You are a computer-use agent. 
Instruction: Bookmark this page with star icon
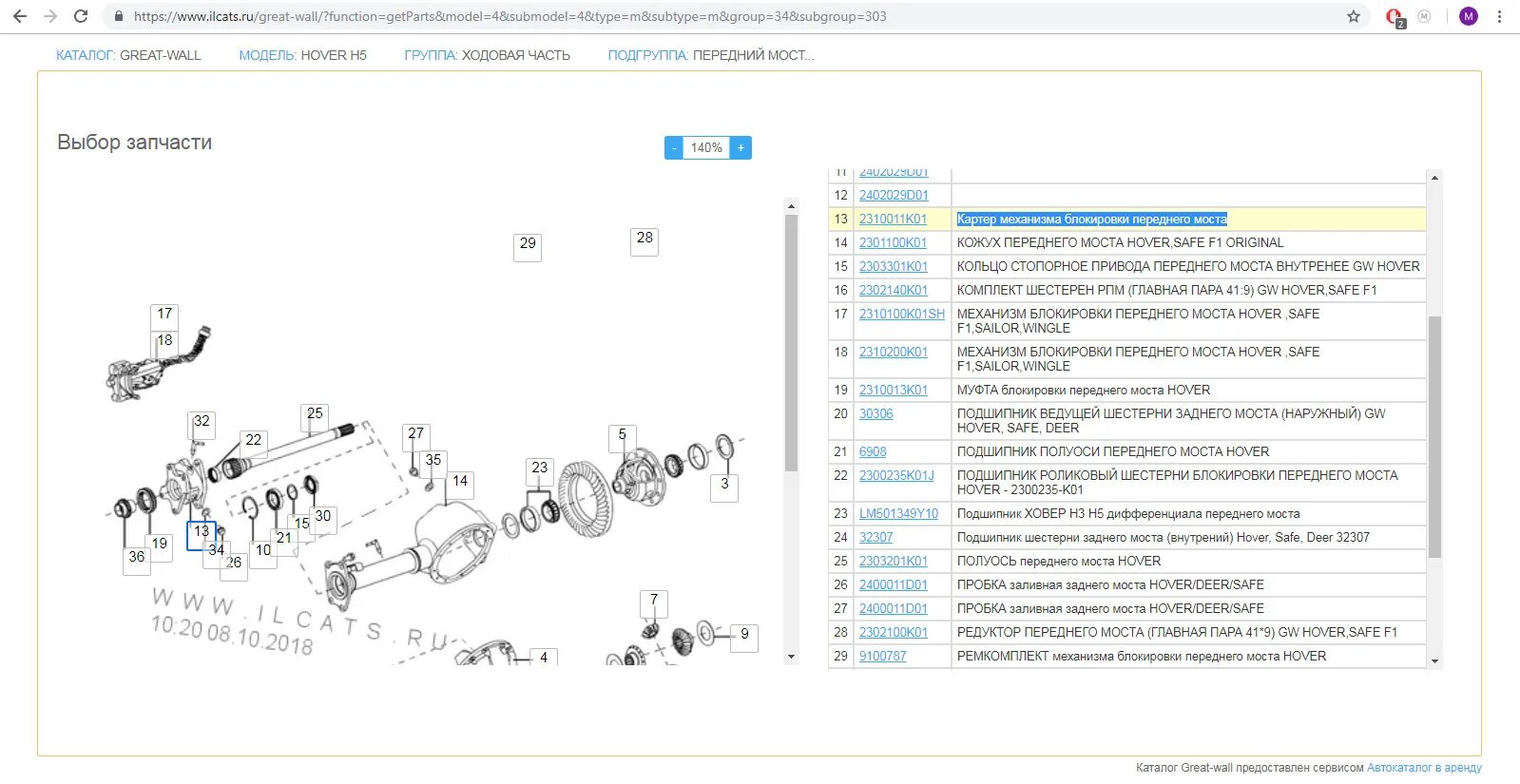pyautogui.click(x=1354, y=16)
